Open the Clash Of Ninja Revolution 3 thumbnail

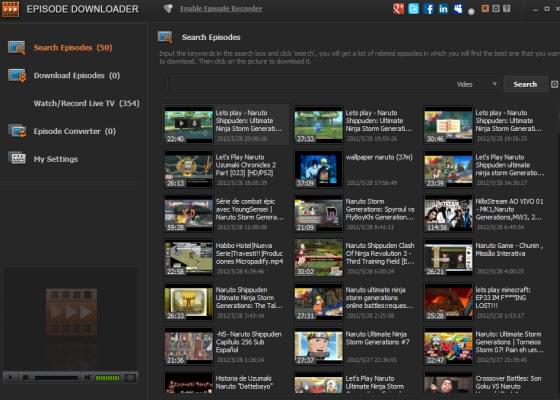click(319, 258)
